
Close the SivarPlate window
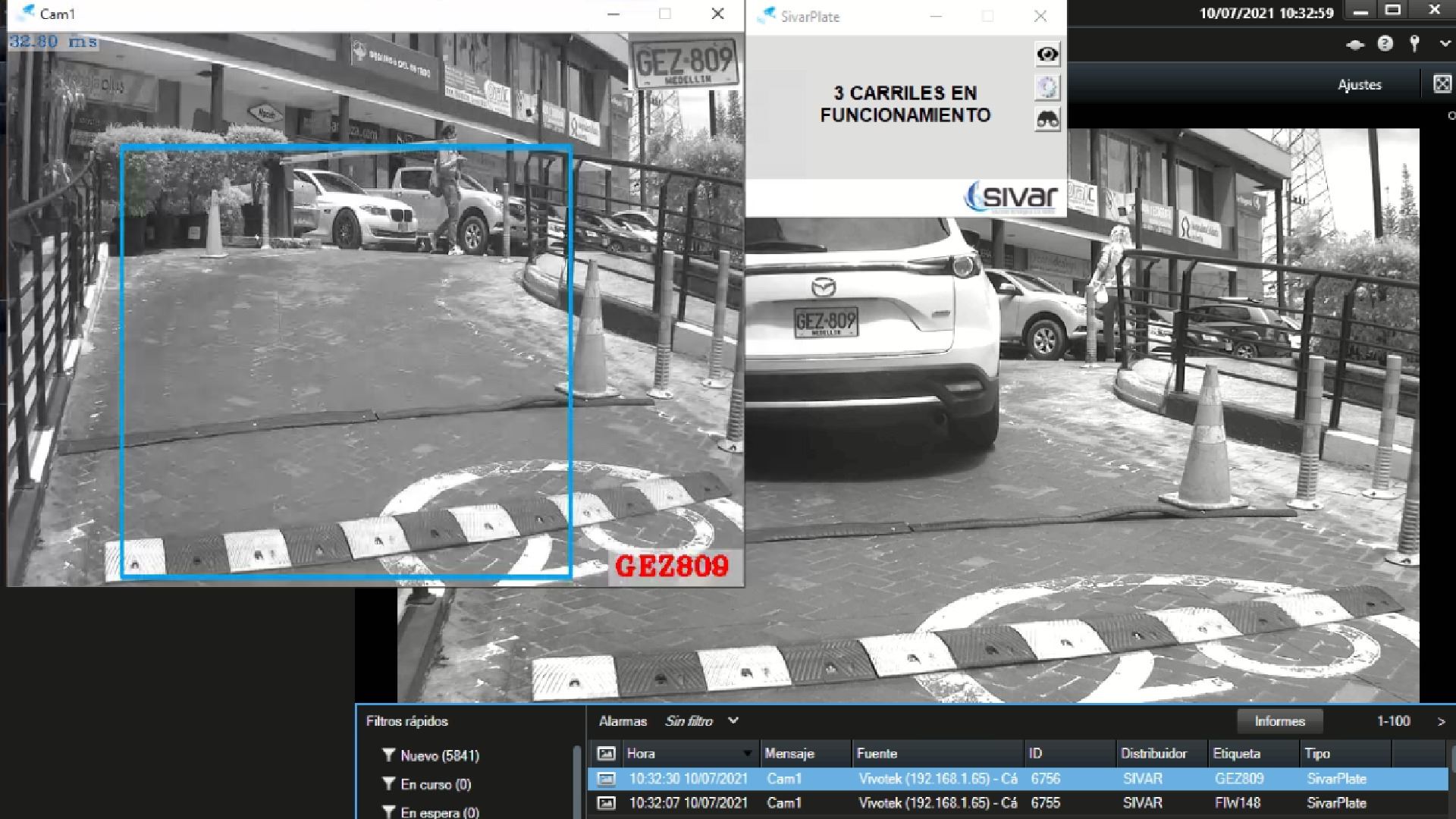coord(1040,16)
